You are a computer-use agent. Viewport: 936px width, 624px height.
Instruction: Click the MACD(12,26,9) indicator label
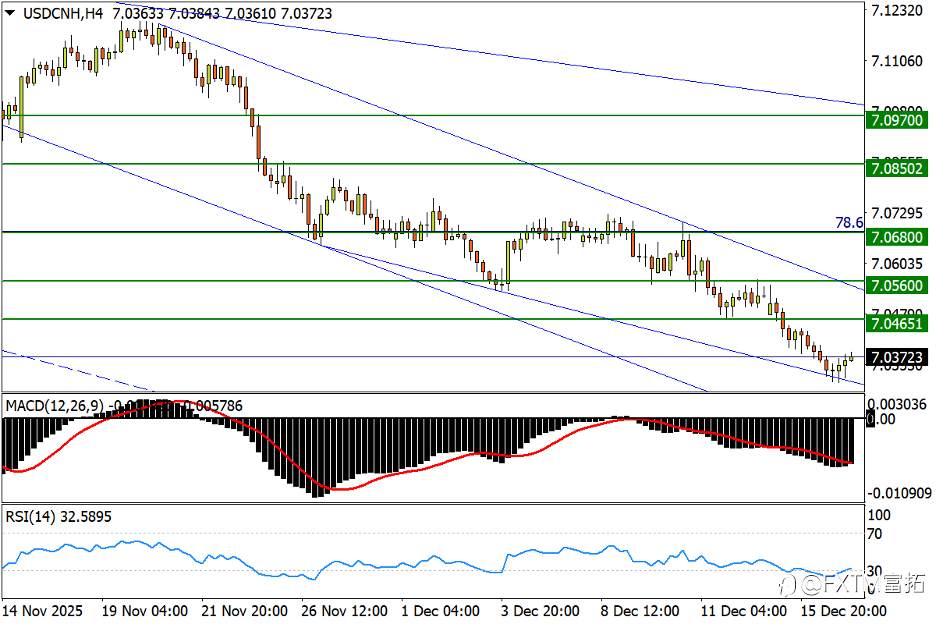[53, 406]
